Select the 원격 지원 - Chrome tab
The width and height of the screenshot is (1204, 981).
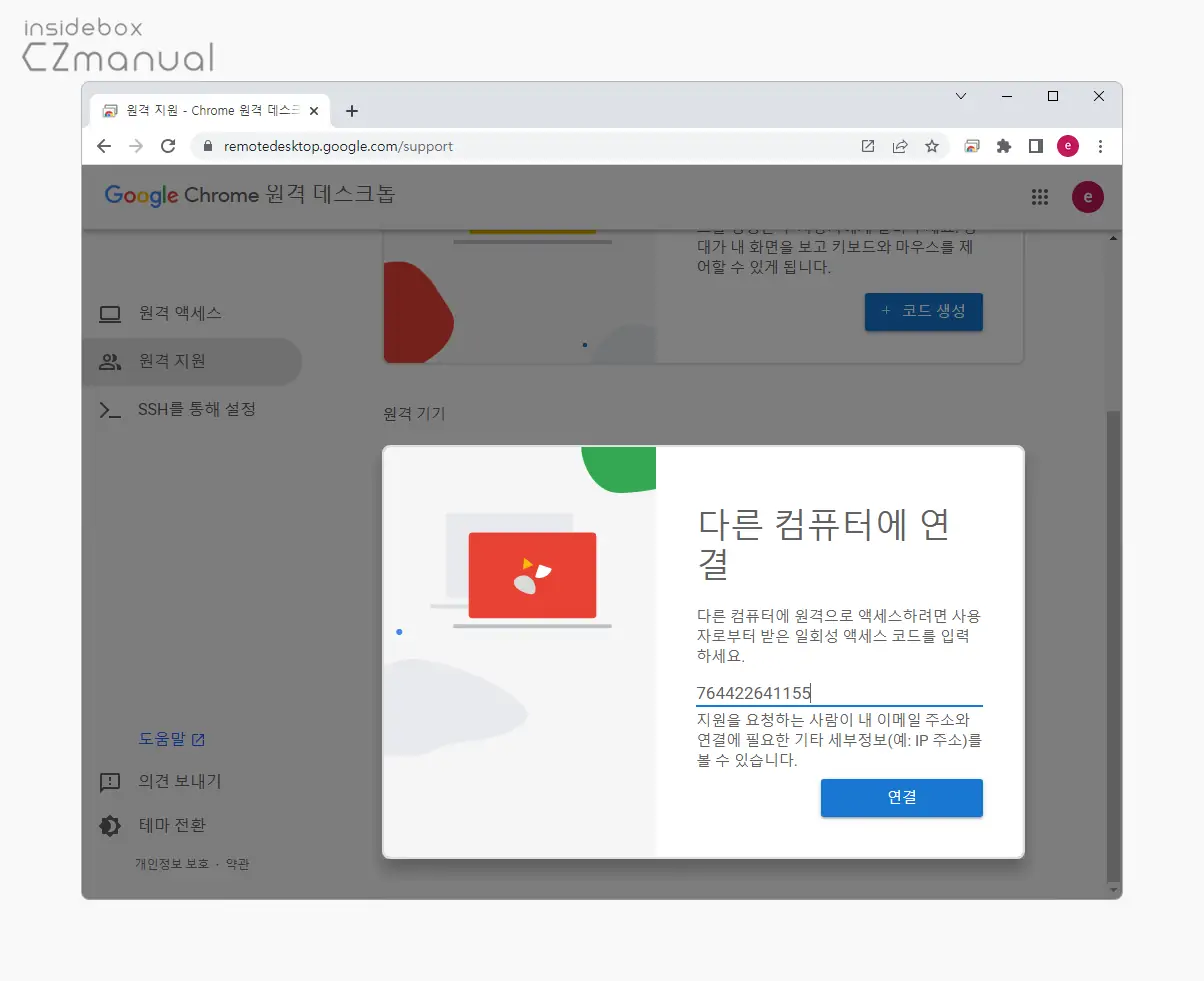[210, 111]
